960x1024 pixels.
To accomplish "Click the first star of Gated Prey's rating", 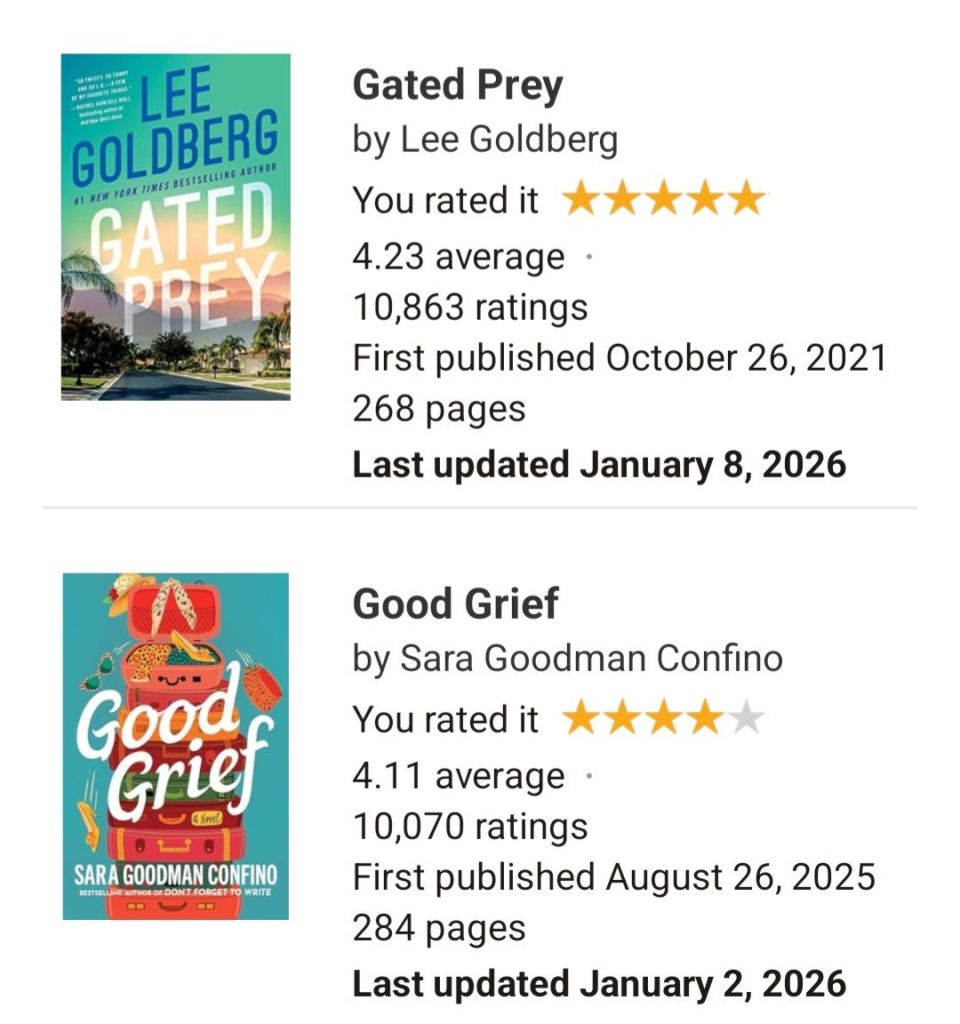I will click(582, 200).
